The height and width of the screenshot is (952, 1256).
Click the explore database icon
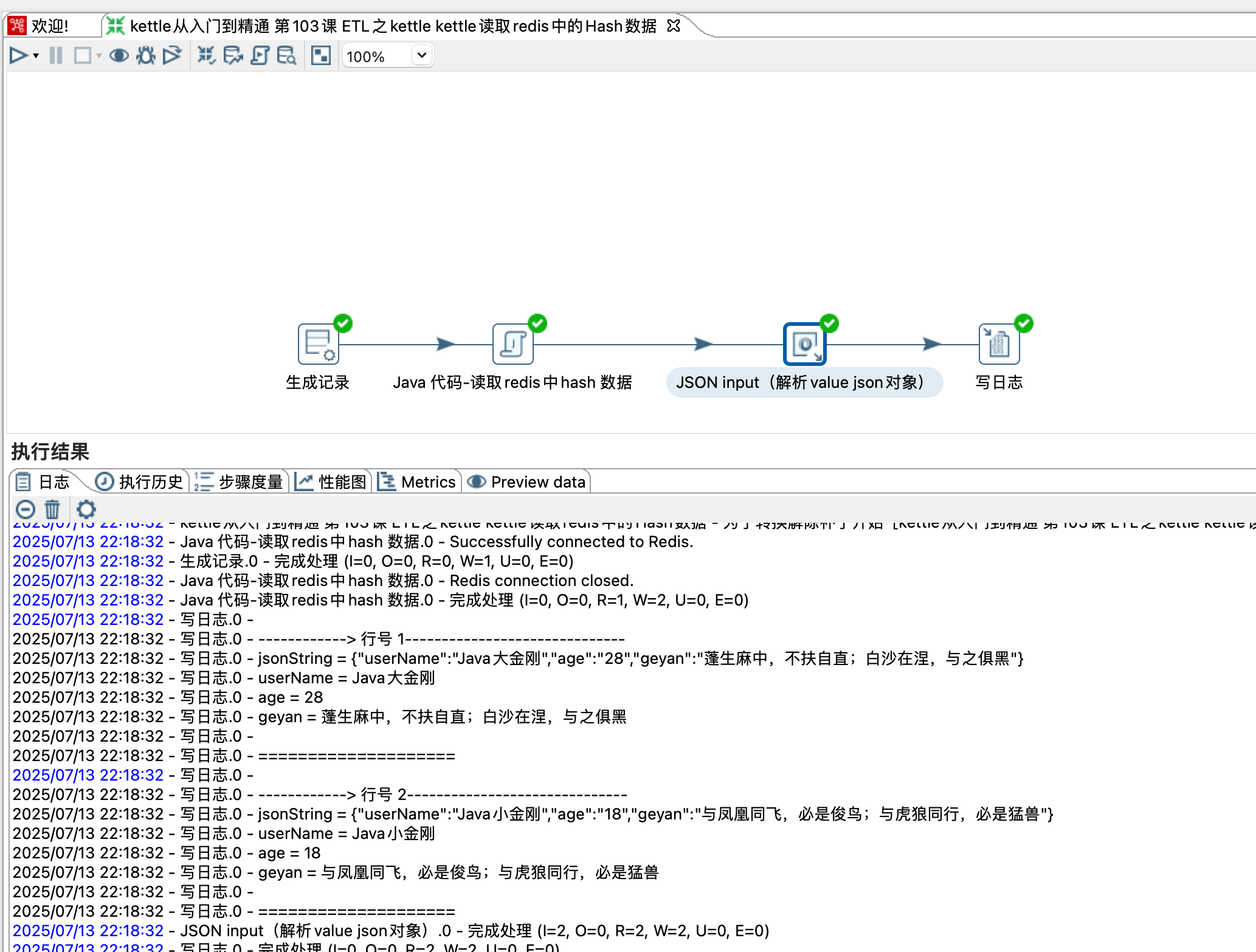tap(286, 56)
